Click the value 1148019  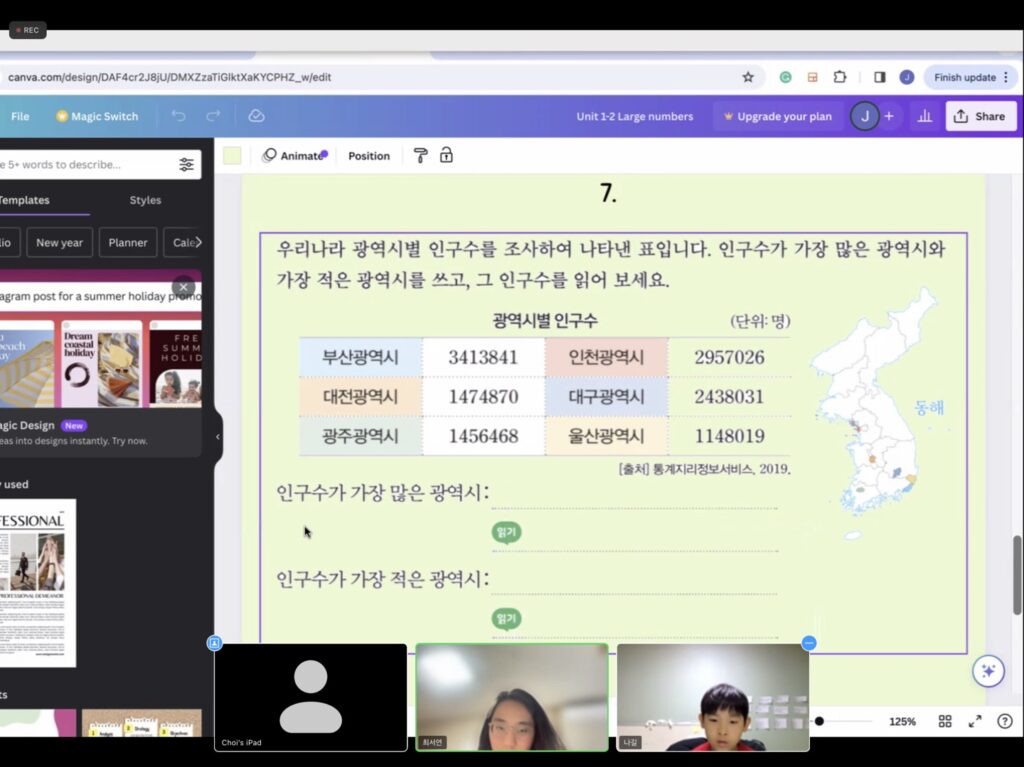pos(729,436)
